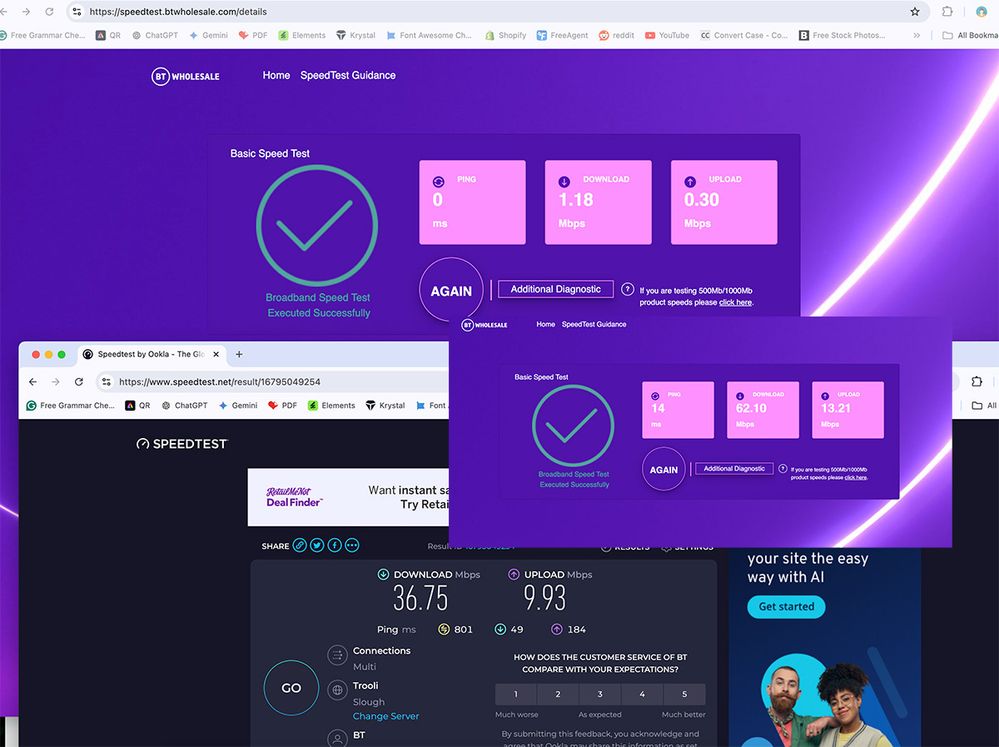Screen dimensions: 999x747
Task: Click the Connections mode icon
Action: pos(337,656)
